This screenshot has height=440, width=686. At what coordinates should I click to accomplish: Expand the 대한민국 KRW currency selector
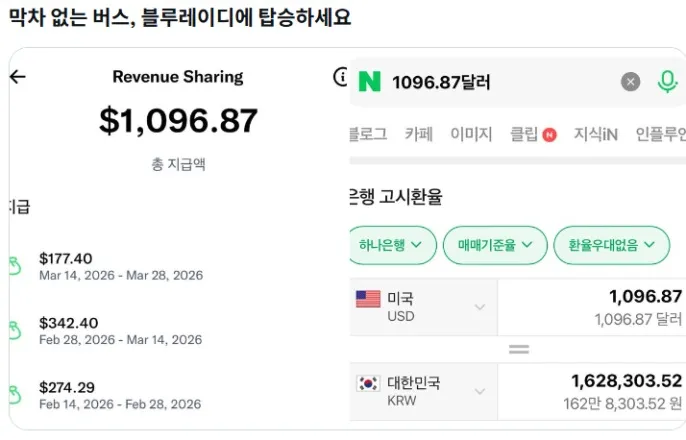(479, 392)
